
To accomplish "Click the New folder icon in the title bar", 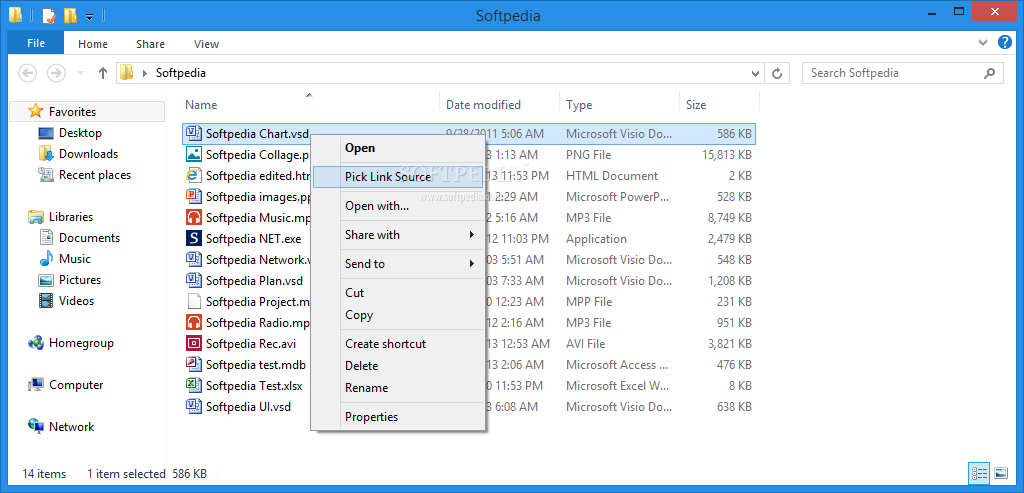I will [71, 14].
